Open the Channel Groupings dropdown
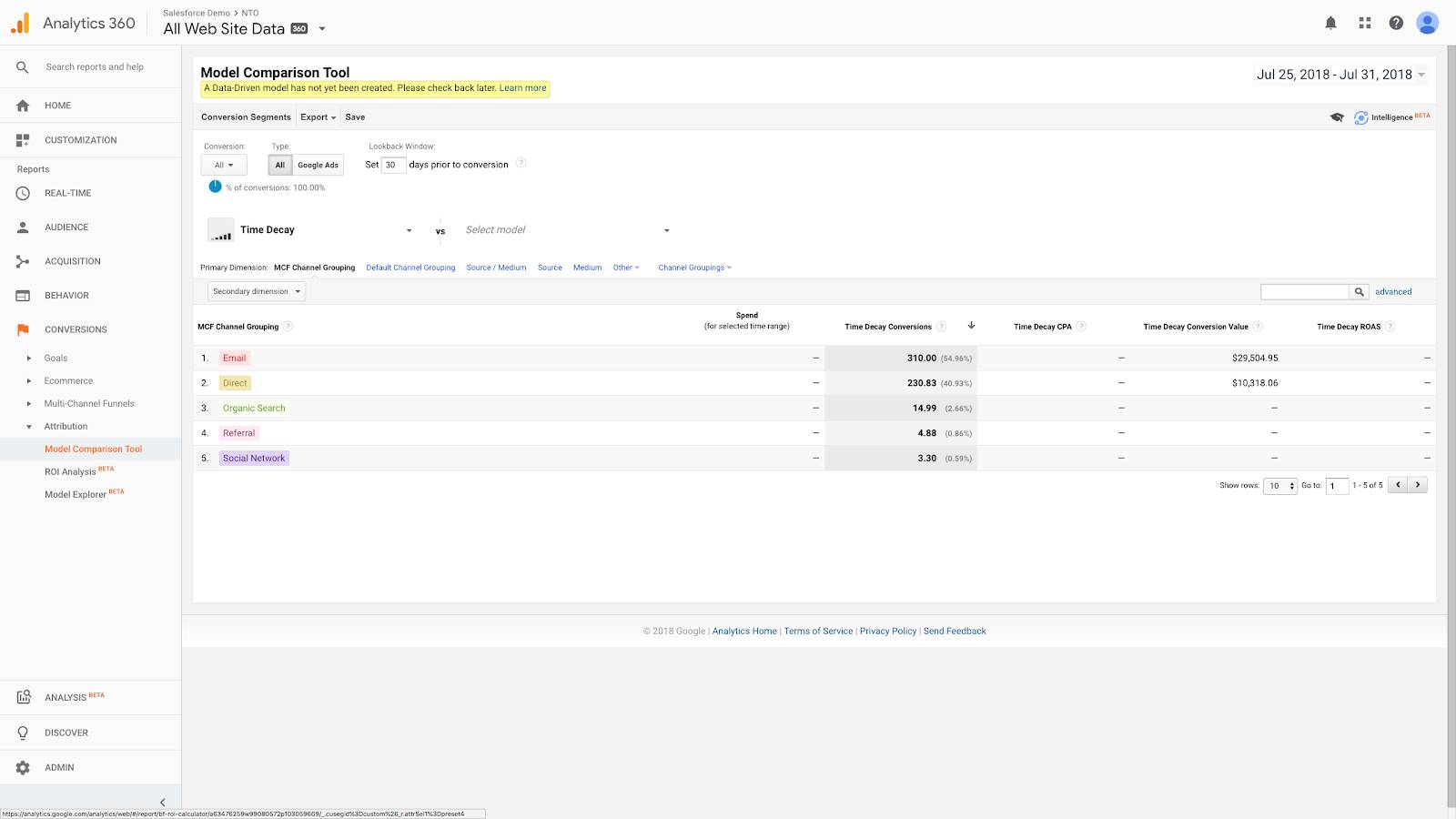Screen dimensions: 1456x819 coord(694,268)
